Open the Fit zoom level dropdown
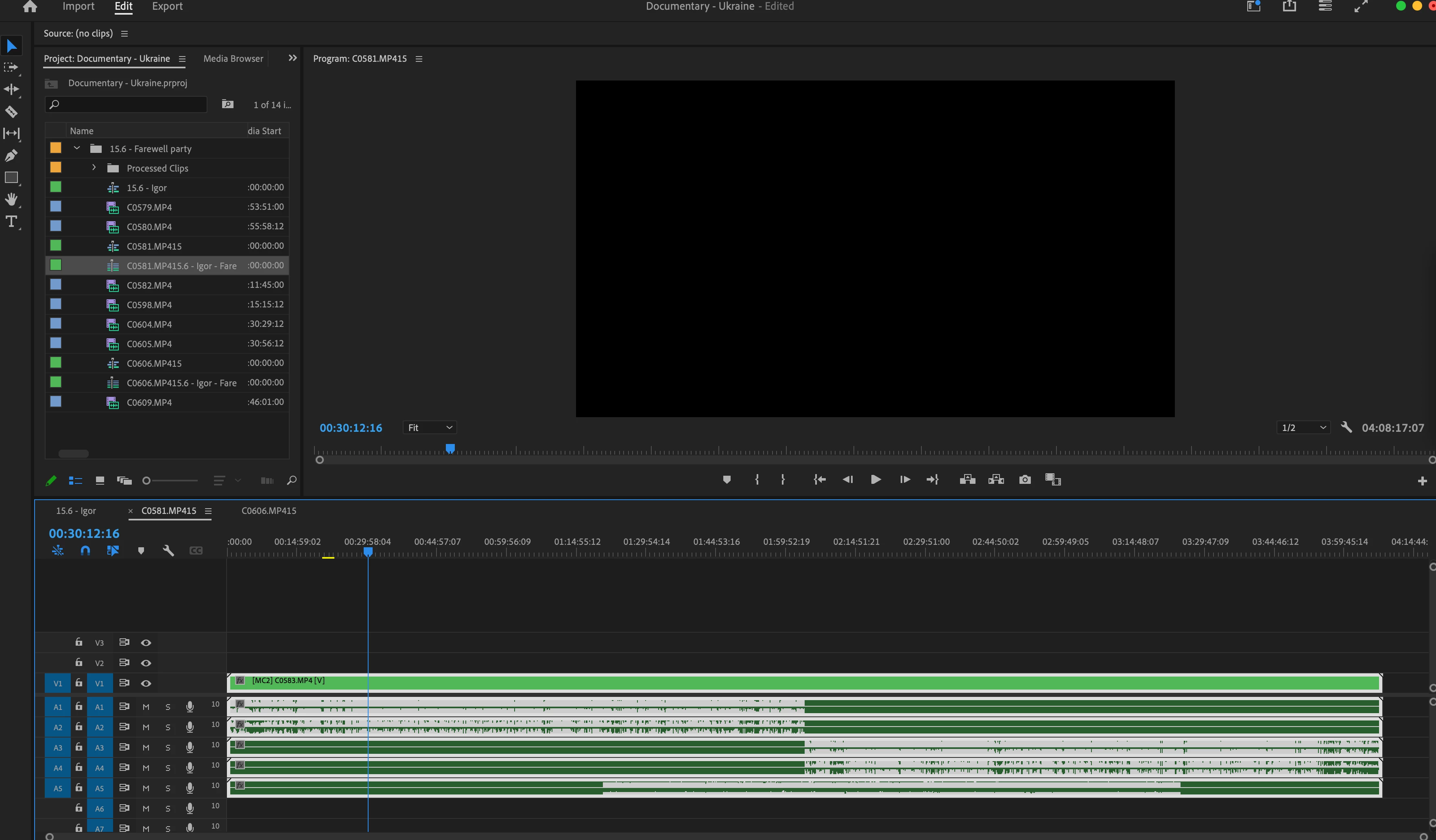1436x840 pixels. [430, 428]
